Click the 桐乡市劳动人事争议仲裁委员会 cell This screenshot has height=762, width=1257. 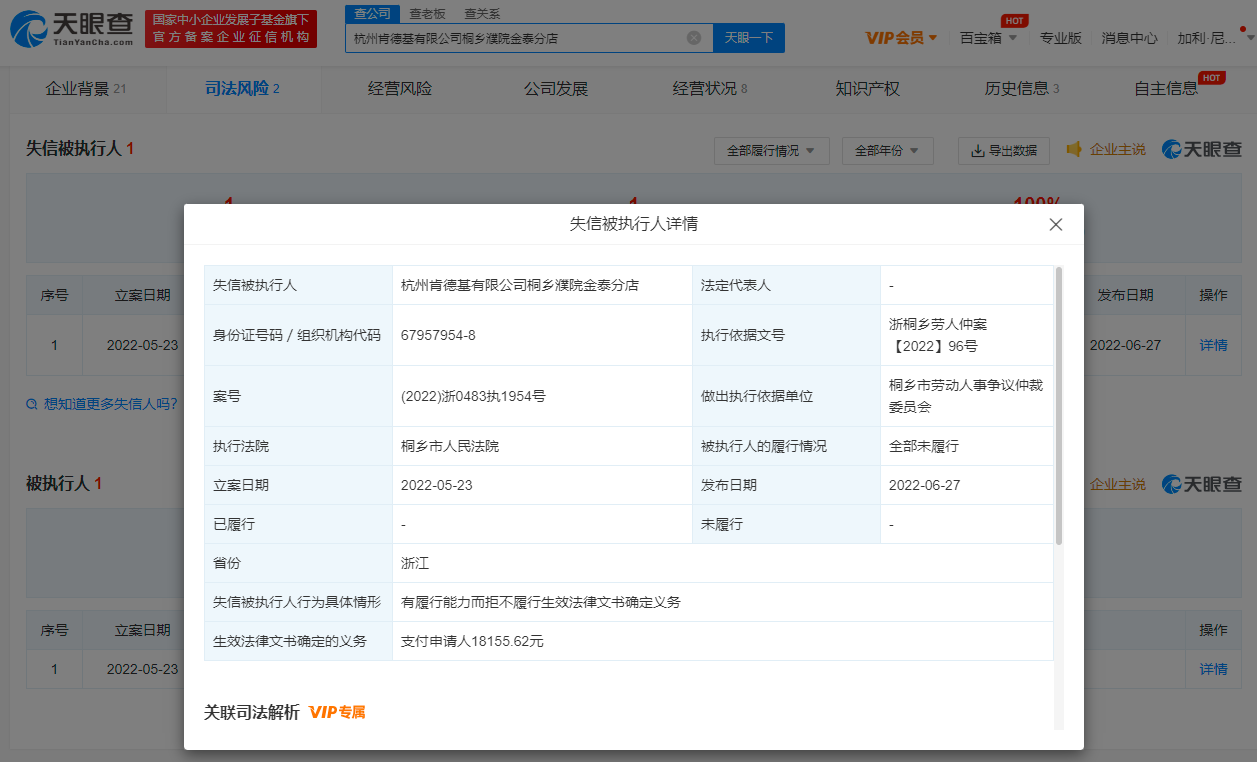click(x=965, y=396)
